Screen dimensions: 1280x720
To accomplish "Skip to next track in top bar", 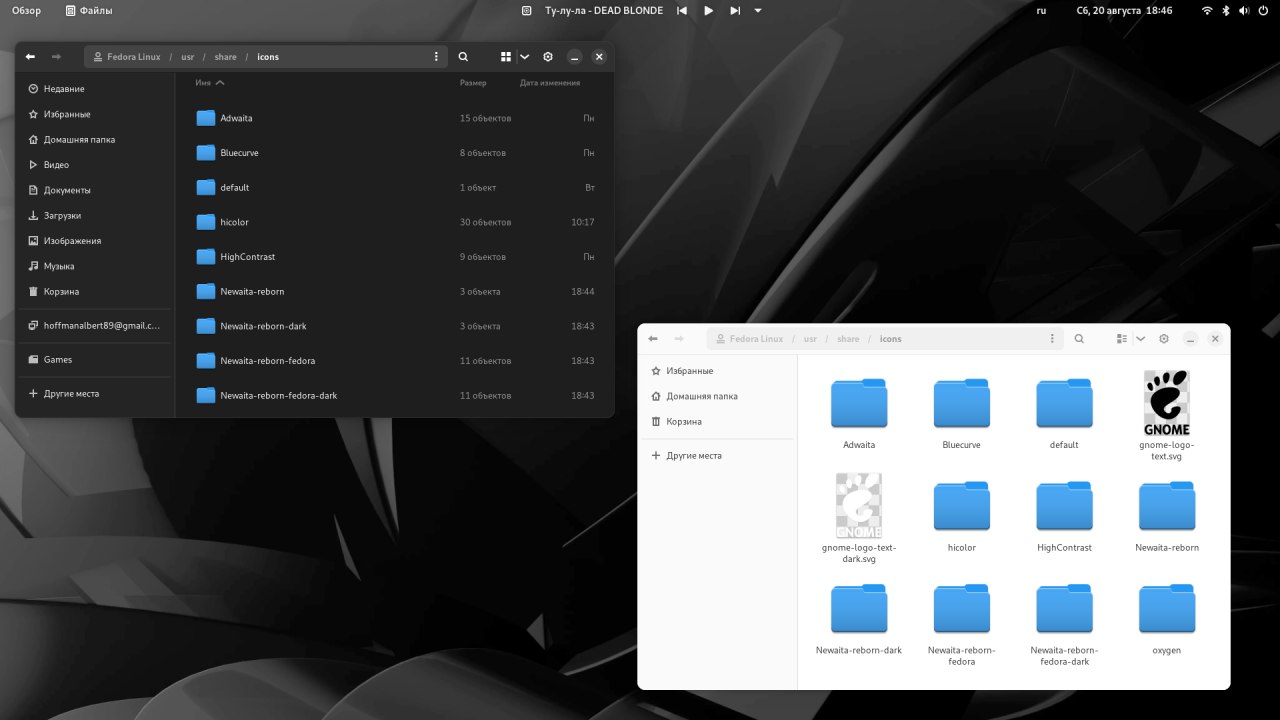I will [735, 11].
